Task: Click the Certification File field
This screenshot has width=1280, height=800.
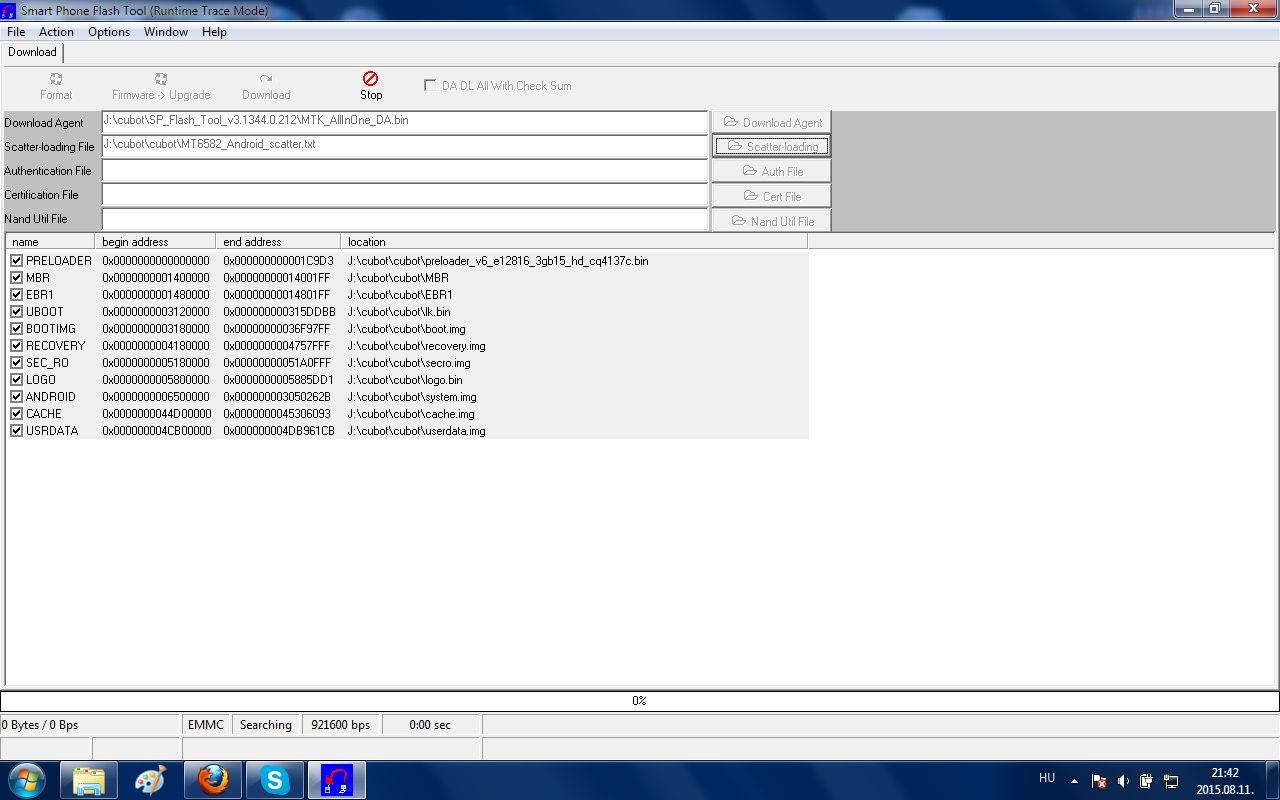Action: (x=405, y=194)
